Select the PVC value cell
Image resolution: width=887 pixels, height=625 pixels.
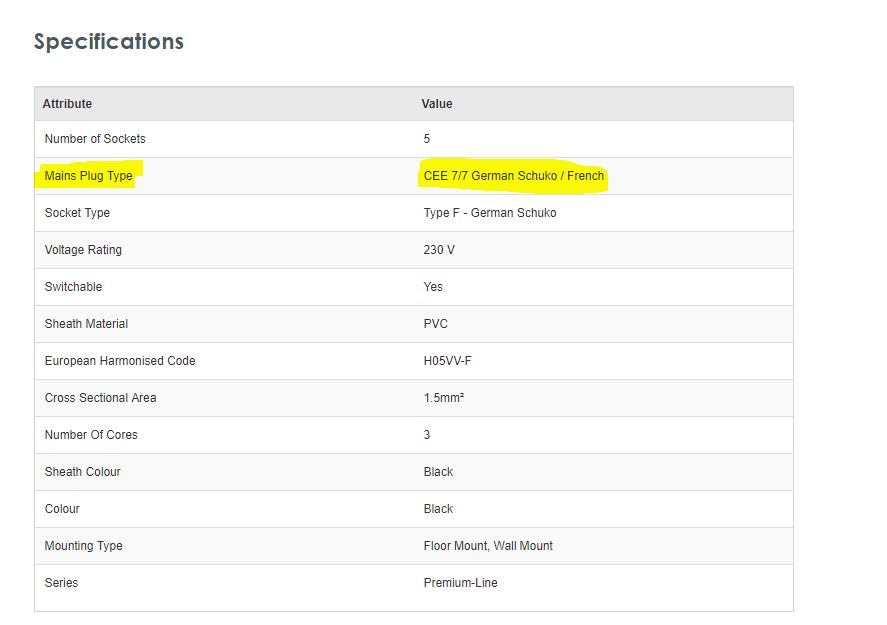point(436,324)
